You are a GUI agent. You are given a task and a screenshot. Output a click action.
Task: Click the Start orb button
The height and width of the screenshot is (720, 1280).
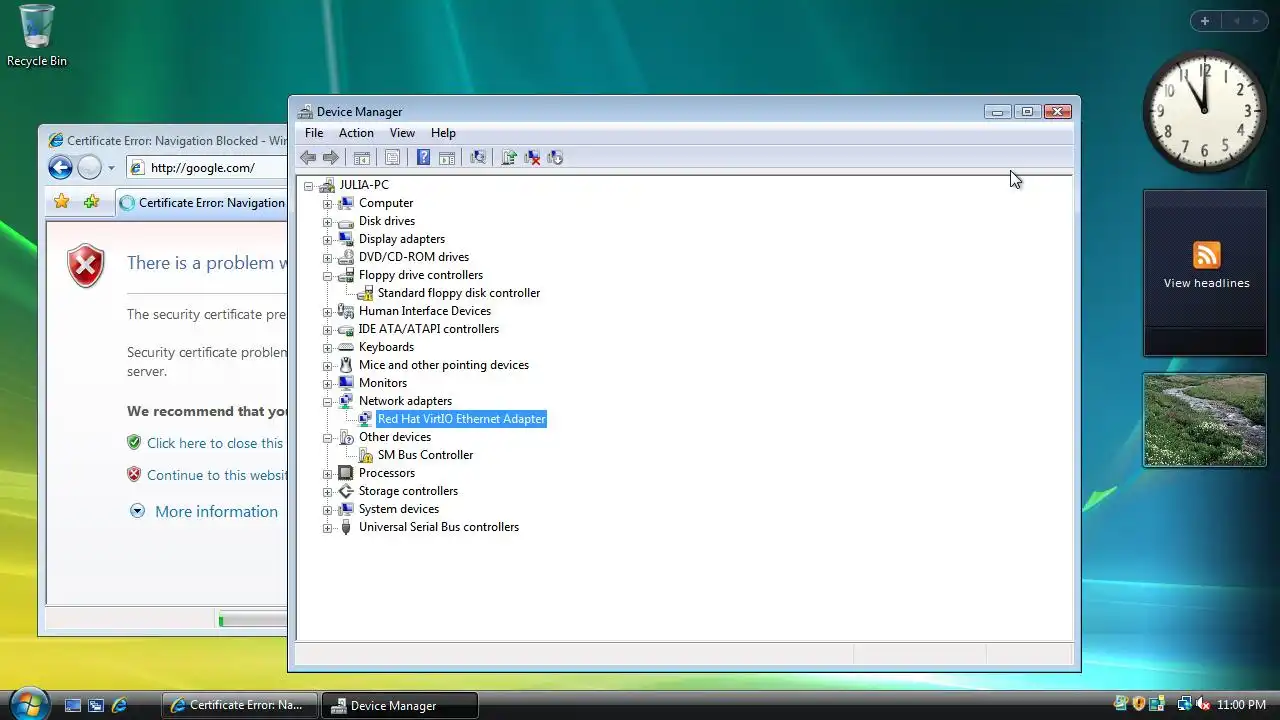(28, 703)
